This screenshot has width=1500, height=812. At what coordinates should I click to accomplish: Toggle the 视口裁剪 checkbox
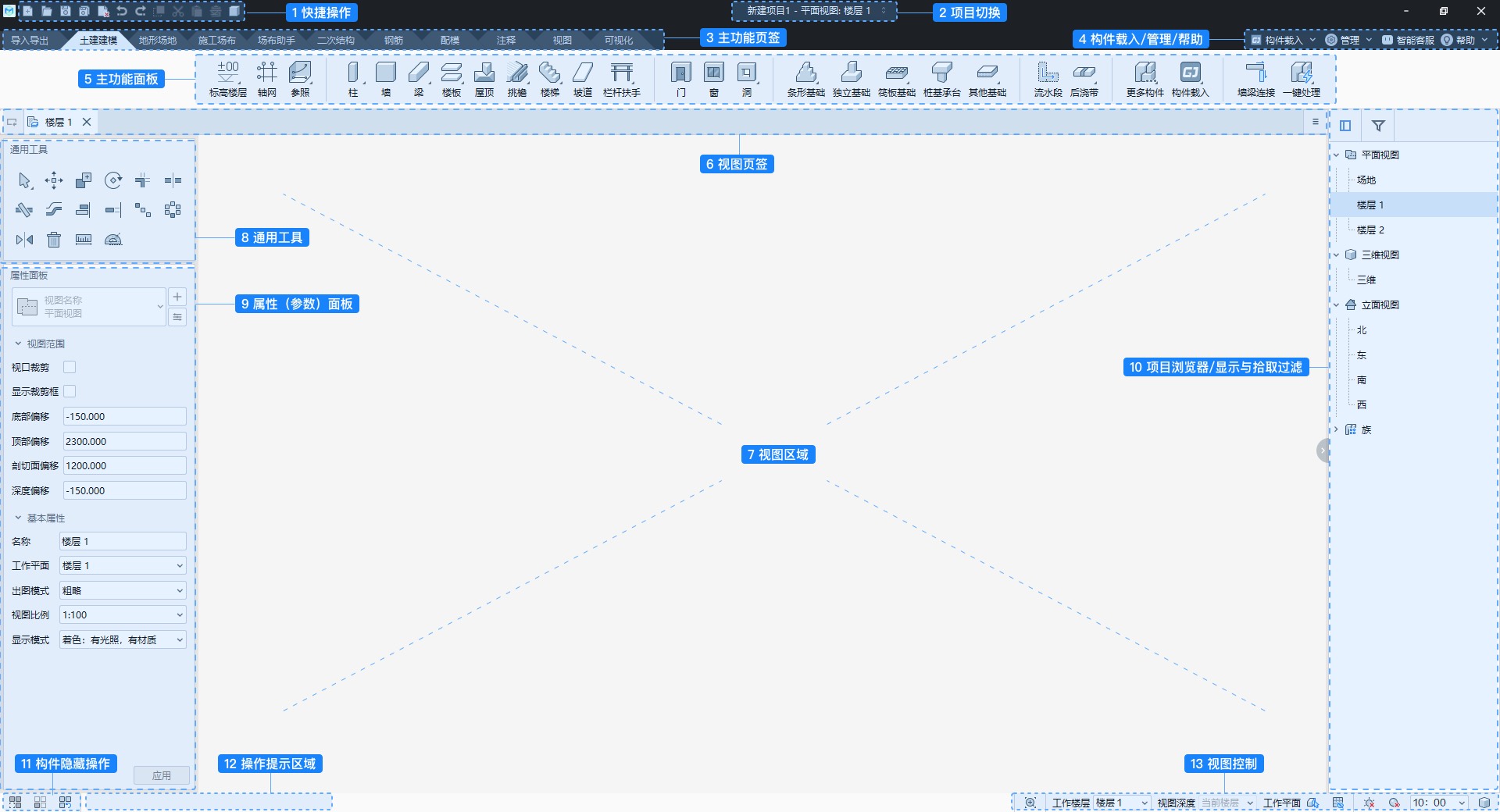tap(70, 367)
